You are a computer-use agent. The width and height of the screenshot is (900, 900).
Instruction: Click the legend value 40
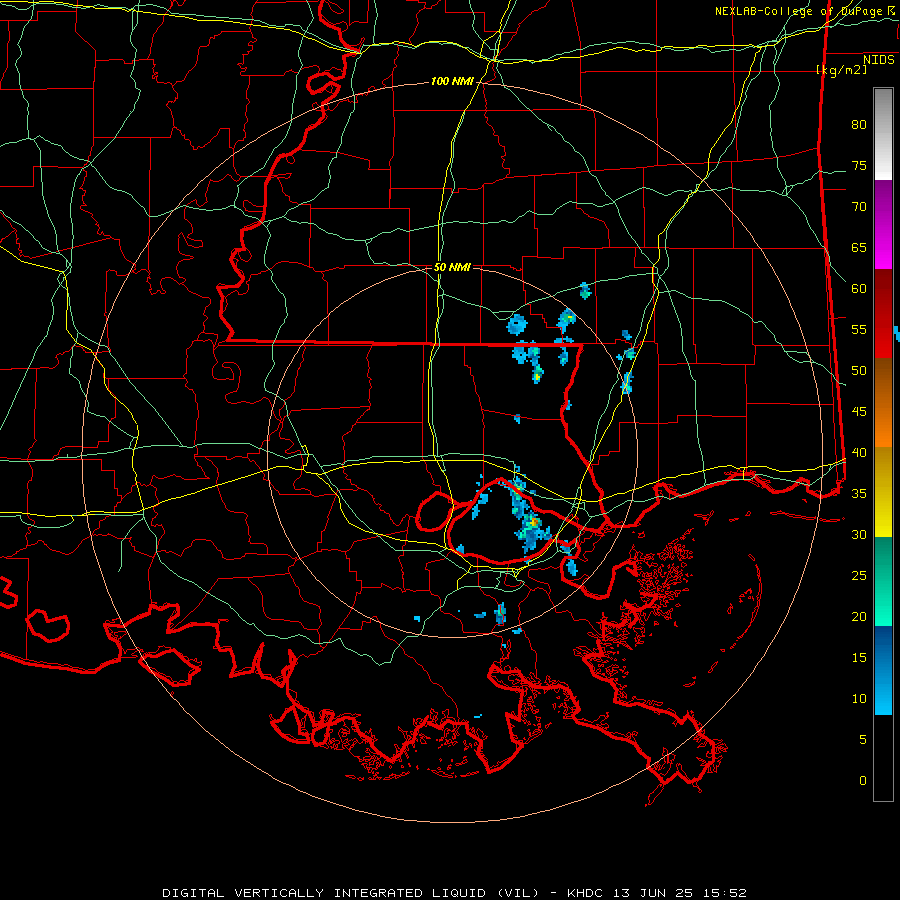(x=859, y=453)
